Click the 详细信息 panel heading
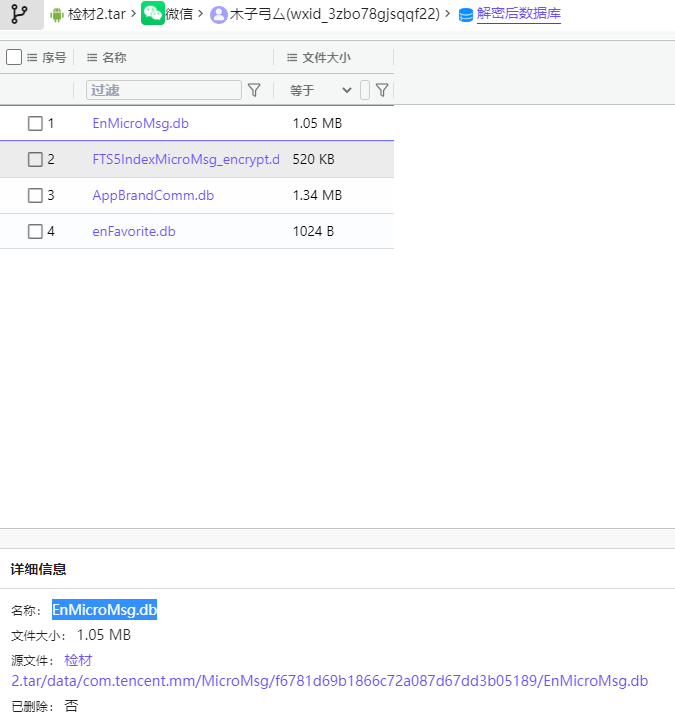The height and width of the screenshot is (718, 675). [x=38, y=569]
